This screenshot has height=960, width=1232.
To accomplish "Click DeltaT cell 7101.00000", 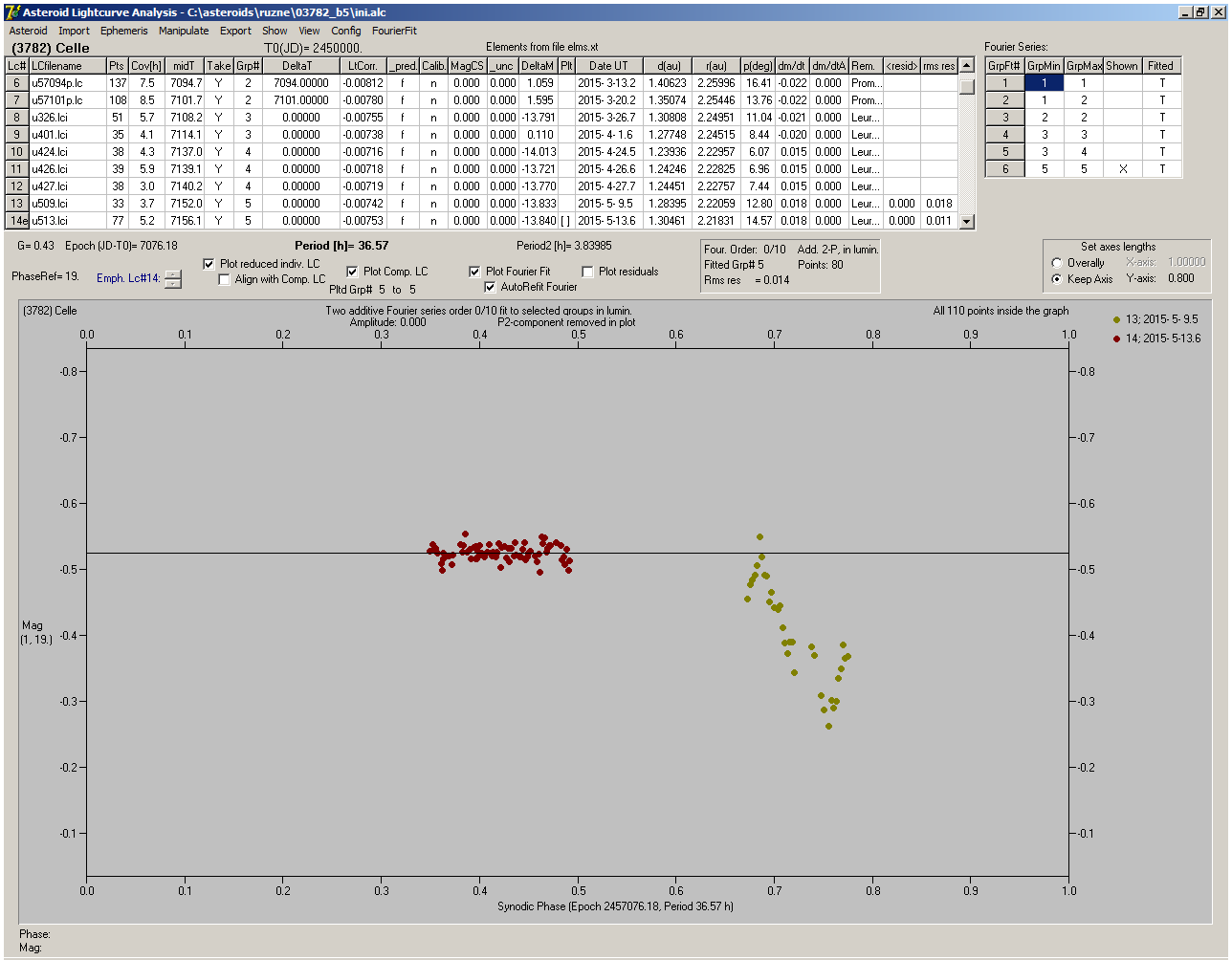I will pyautogui.click(x=302, y=100).
